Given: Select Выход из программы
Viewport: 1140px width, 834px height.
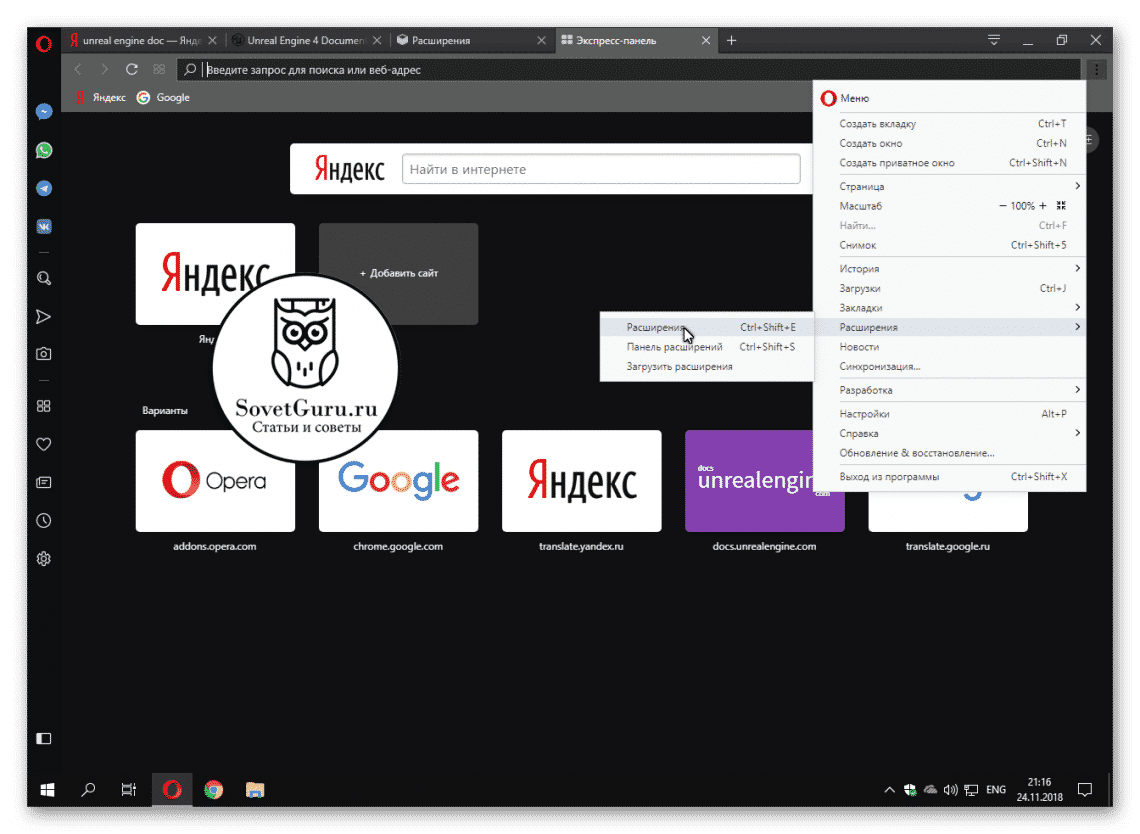Looking at the screenshot, I should 950,477.
